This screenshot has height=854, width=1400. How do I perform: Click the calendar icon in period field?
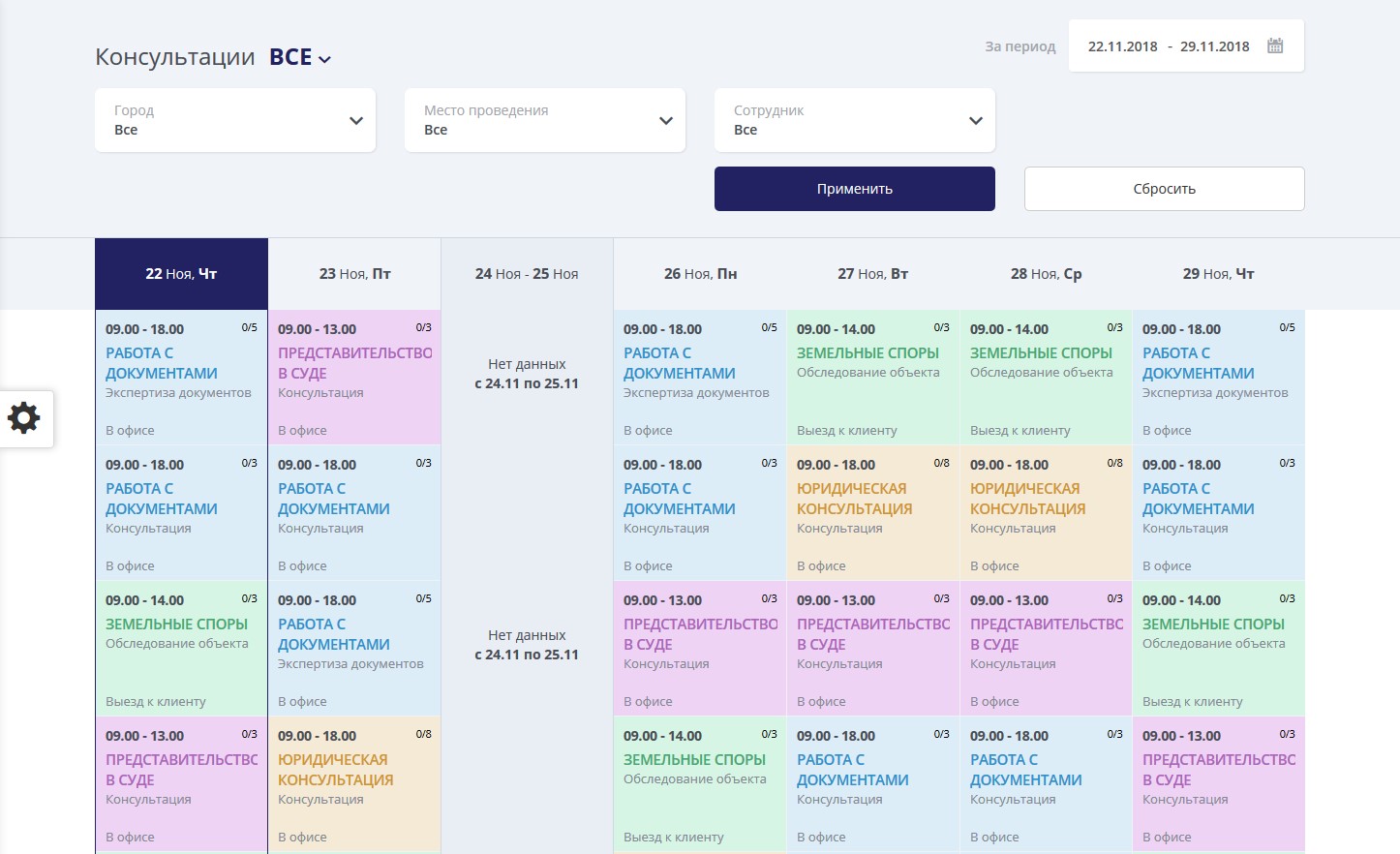[1275, 46]
